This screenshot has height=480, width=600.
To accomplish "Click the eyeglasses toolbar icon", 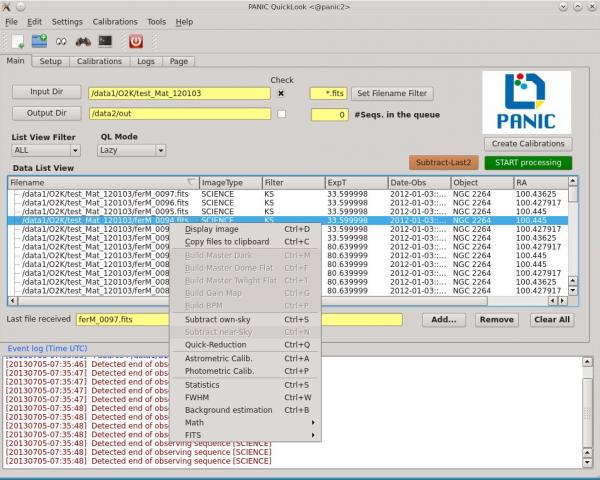I will click(62, 41).
